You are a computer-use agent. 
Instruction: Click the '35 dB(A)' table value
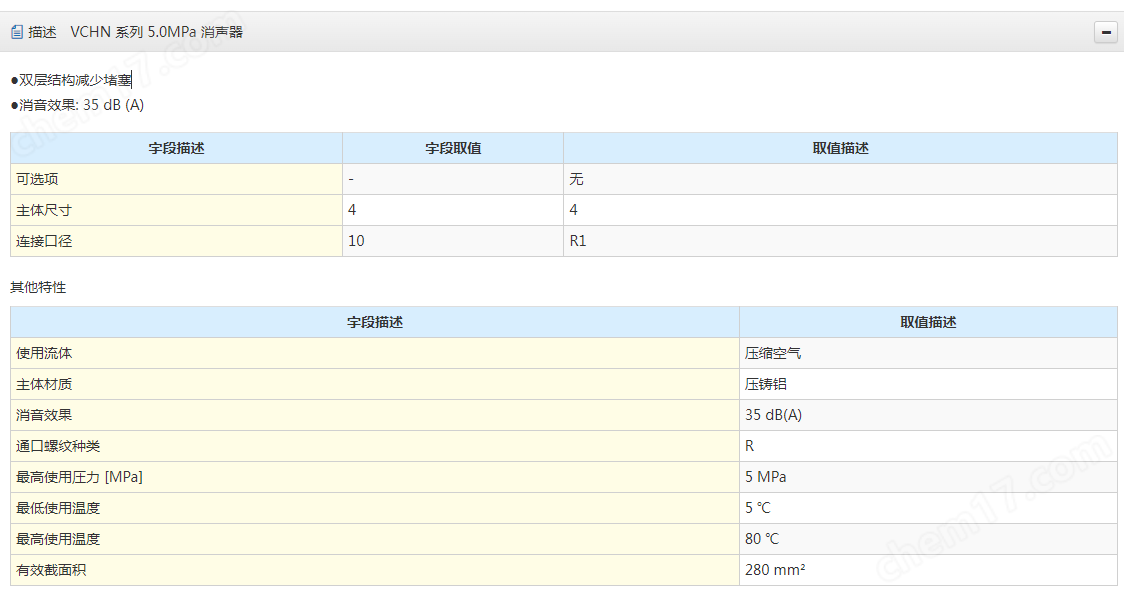[x=773, y=415]
